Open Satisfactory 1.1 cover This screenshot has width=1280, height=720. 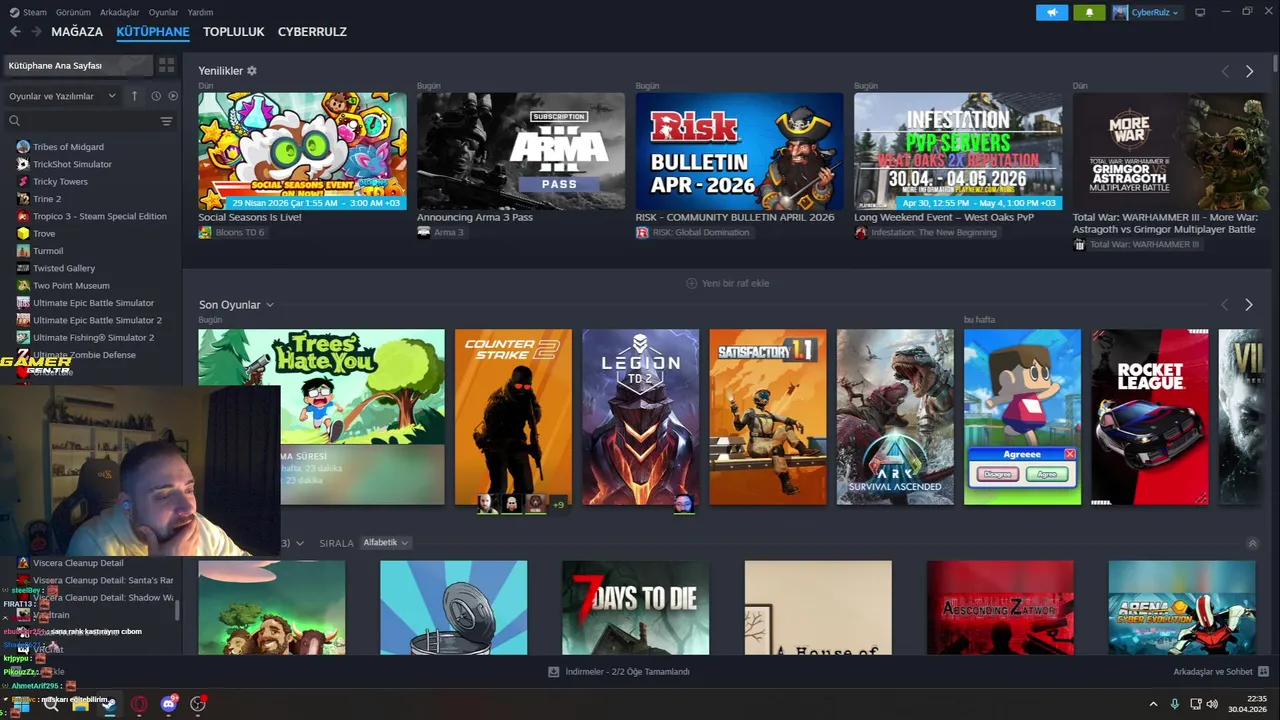coord(768,417)
